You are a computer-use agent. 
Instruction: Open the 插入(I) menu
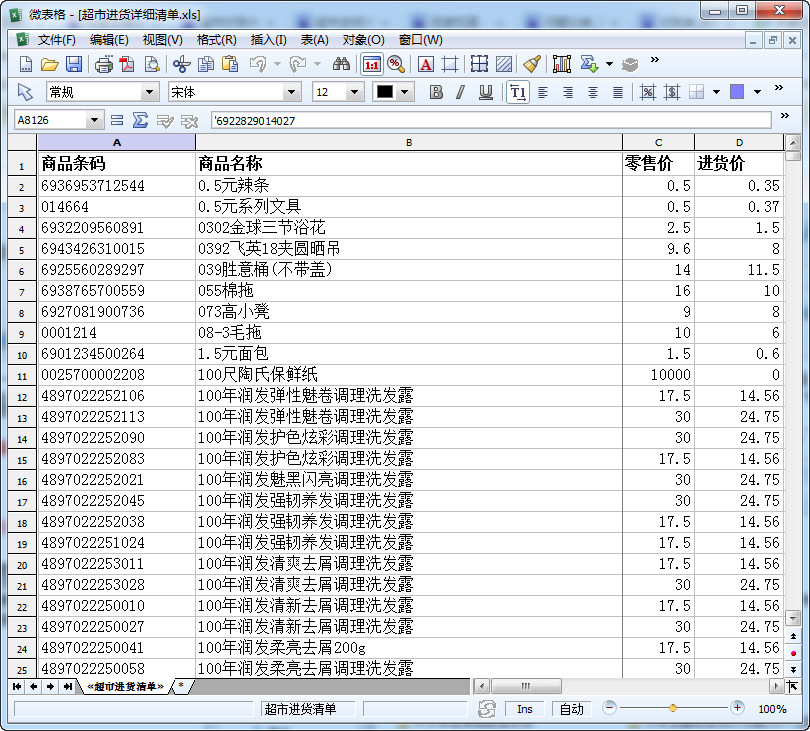tap(268, 40)
